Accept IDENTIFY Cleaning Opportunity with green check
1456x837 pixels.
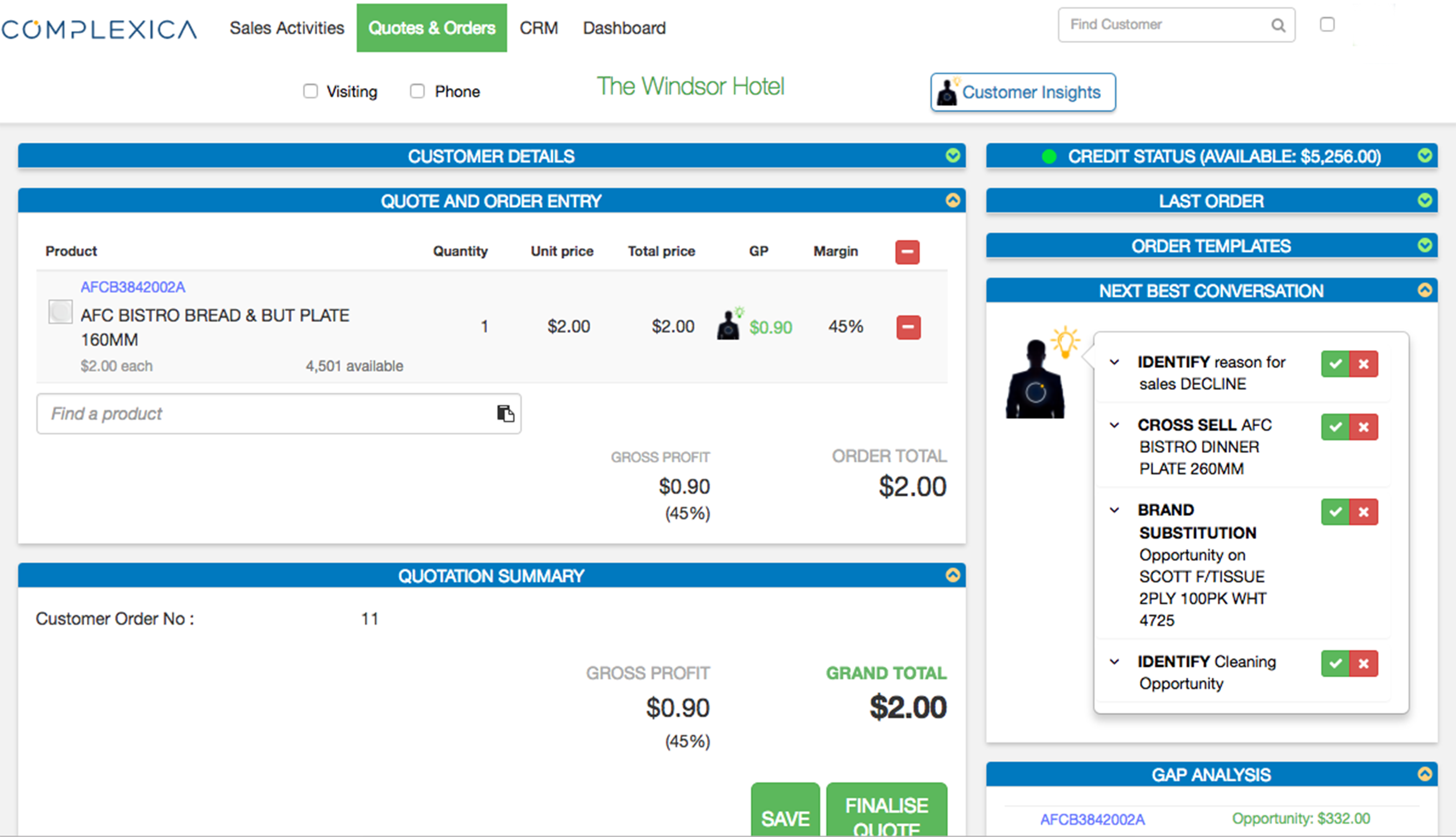(1335, 664)
